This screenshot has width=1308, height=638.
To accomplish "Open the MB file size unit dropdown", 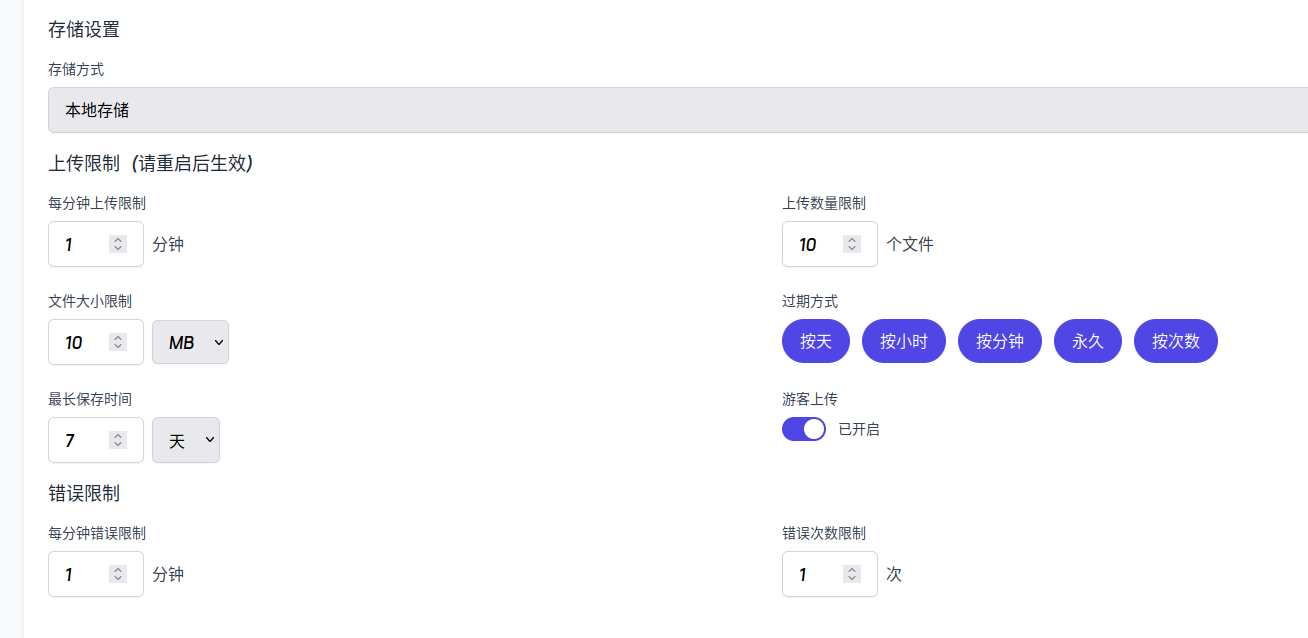I will 190,342.
